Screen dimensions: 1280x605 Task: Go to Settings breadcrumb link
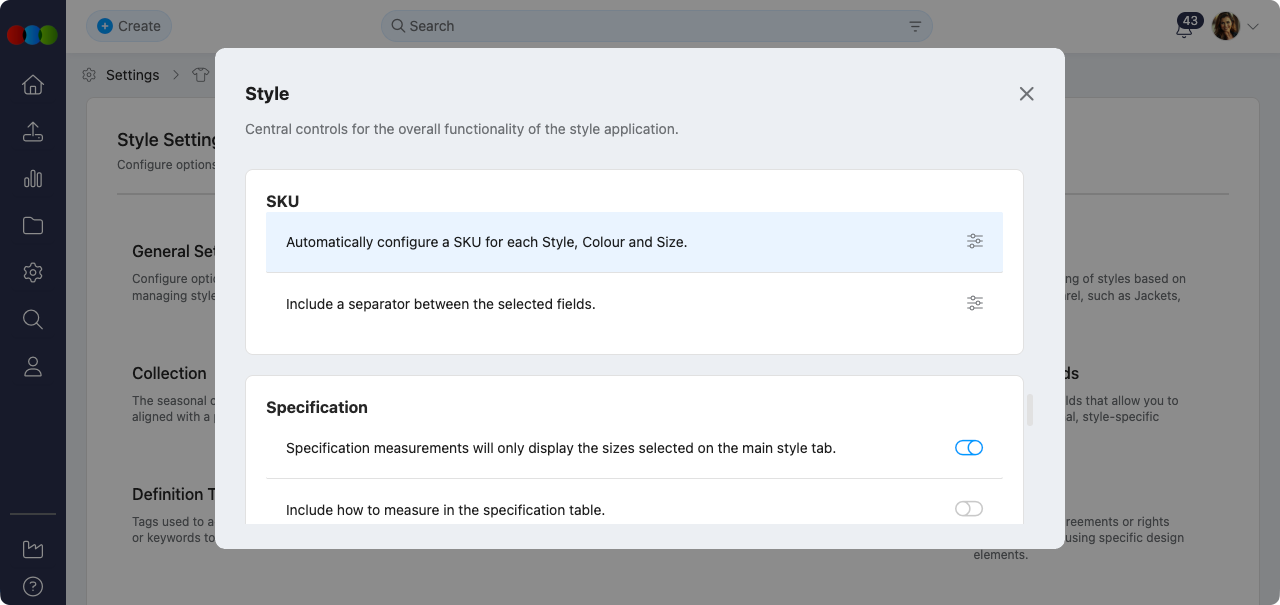[x=132, y=75]
